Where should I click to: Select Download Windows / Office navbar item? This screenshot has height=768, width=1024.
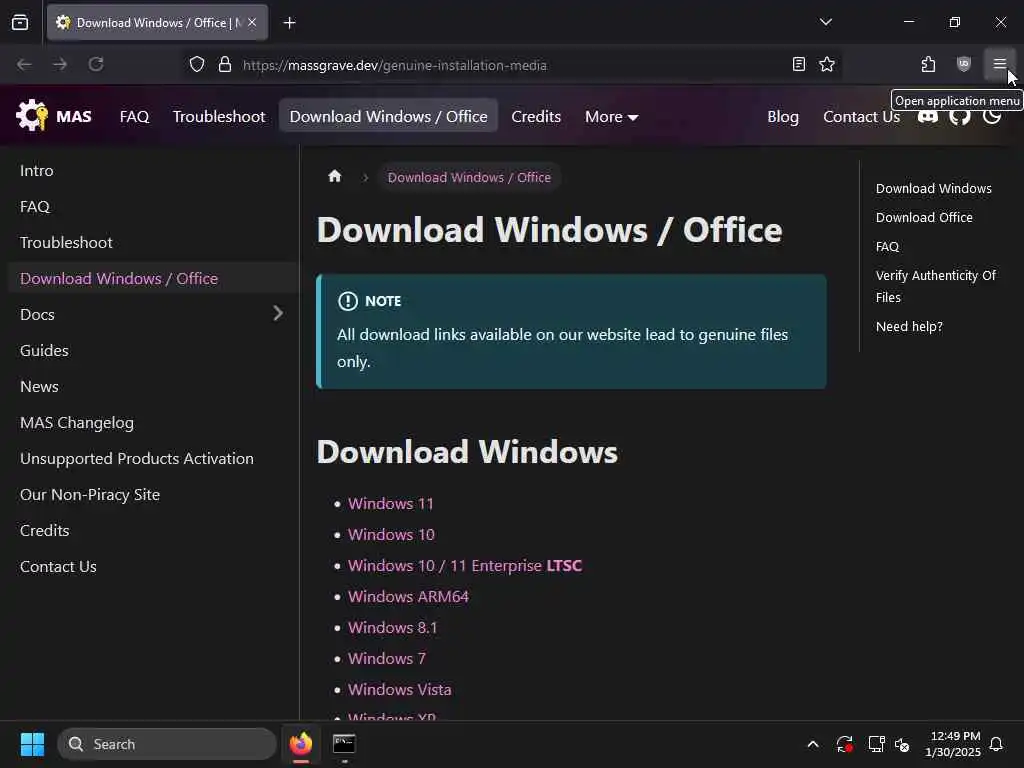pyautogui.click(x=388, y=116)
